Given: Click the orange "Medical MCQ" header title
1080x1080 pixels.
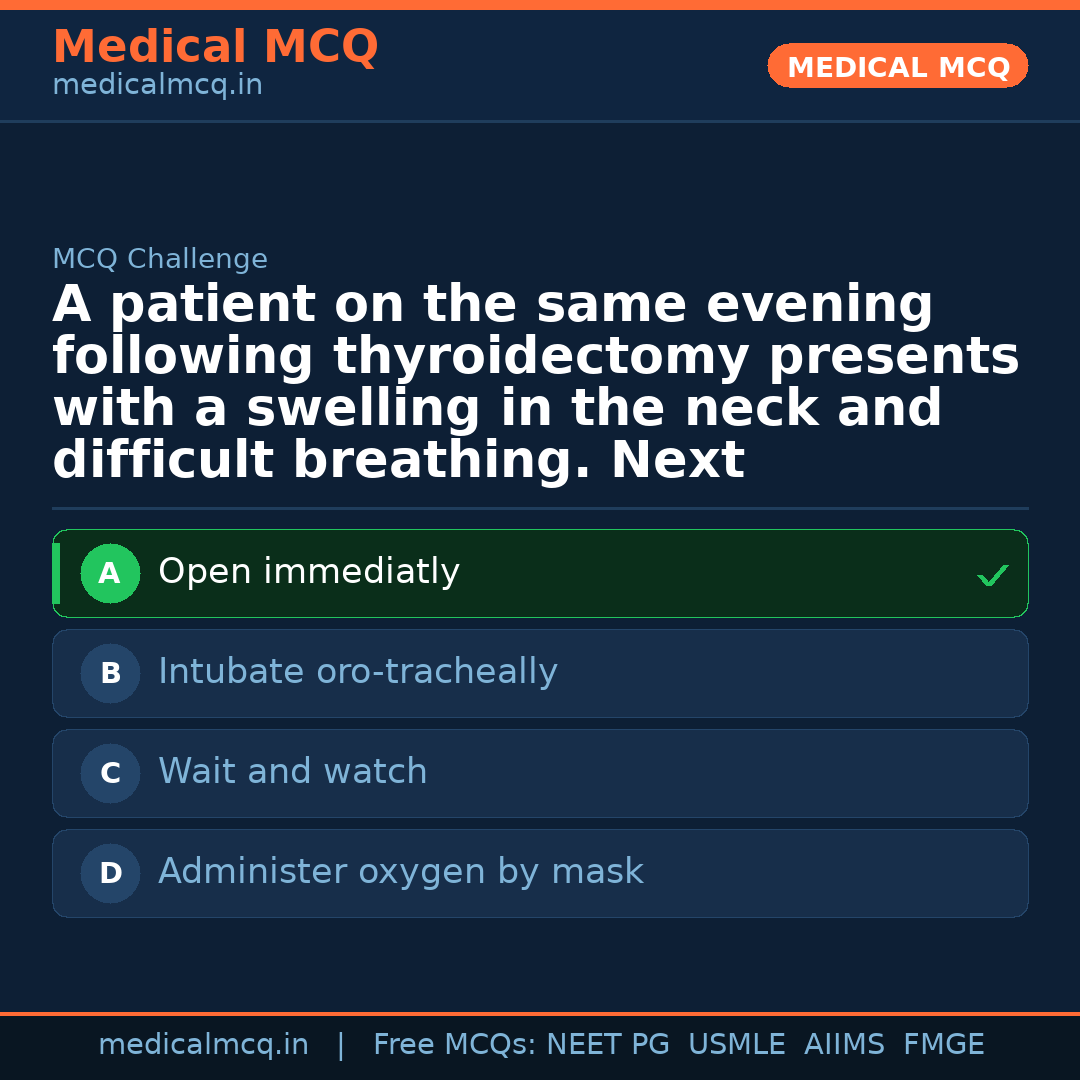Looking at the screenshot, I should click(x=215, y=47).
